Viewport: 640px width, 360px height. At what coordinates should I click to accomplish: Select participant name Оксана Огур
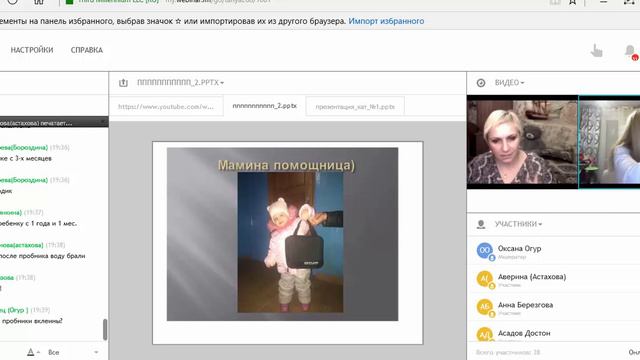coord(519,249)
